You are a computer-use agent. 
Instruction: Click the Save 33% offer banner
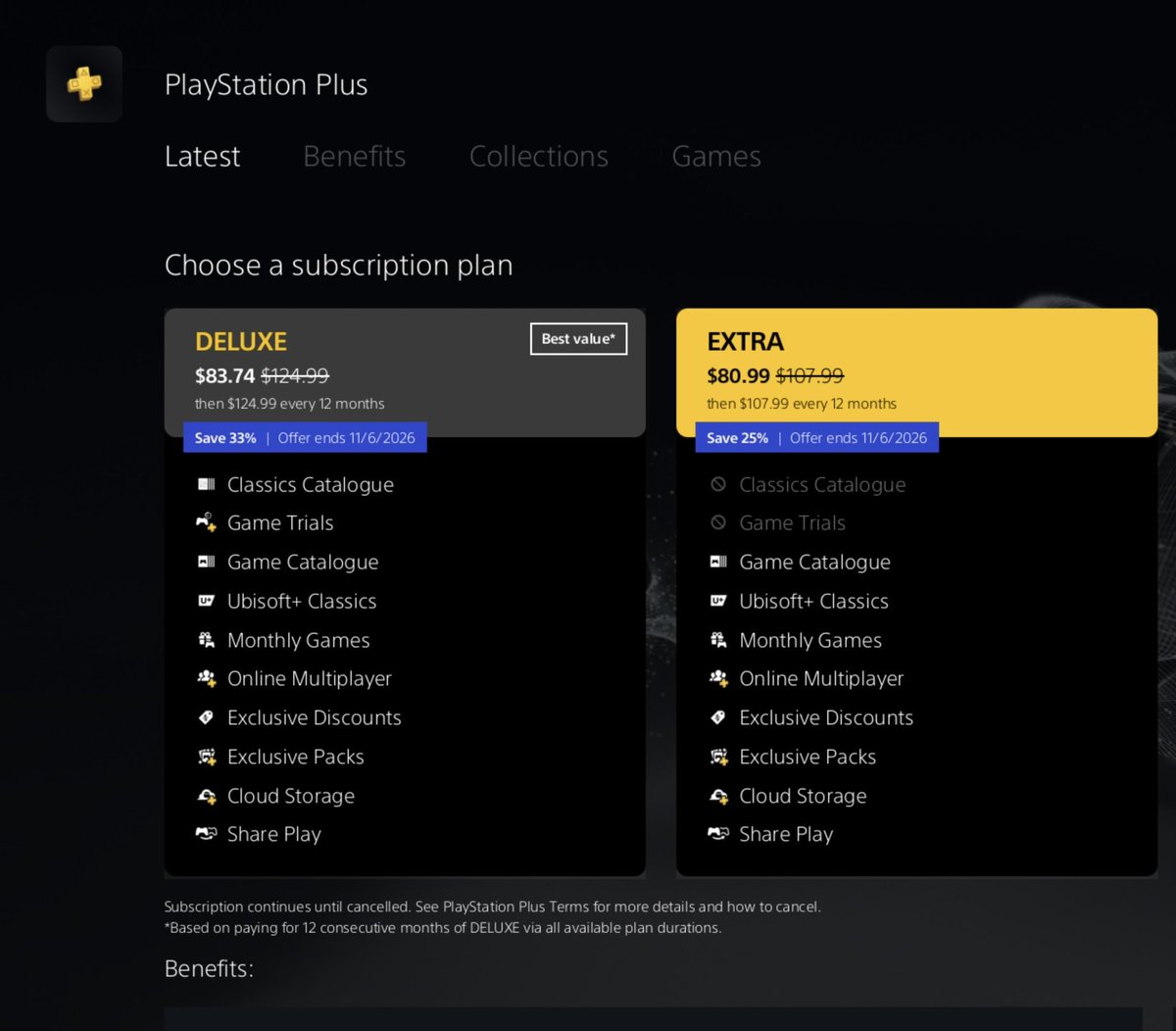click(x=305, y=438)
